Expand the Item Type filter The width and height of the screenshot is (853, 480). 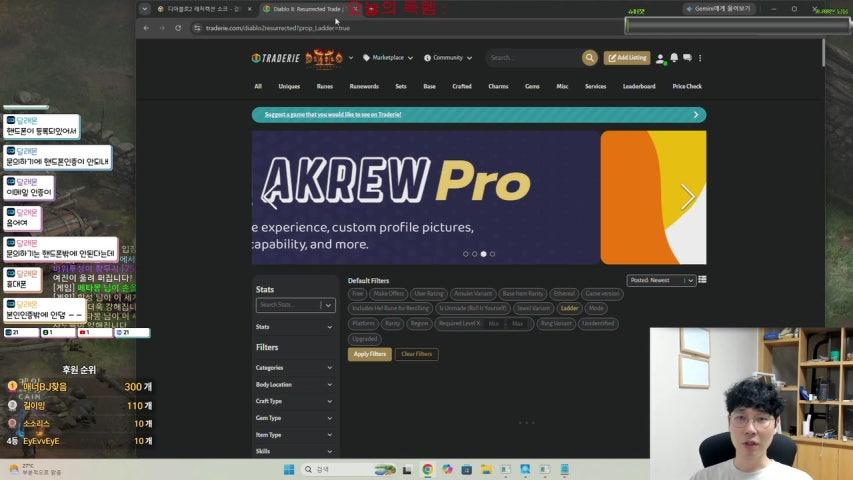point(294,435)
